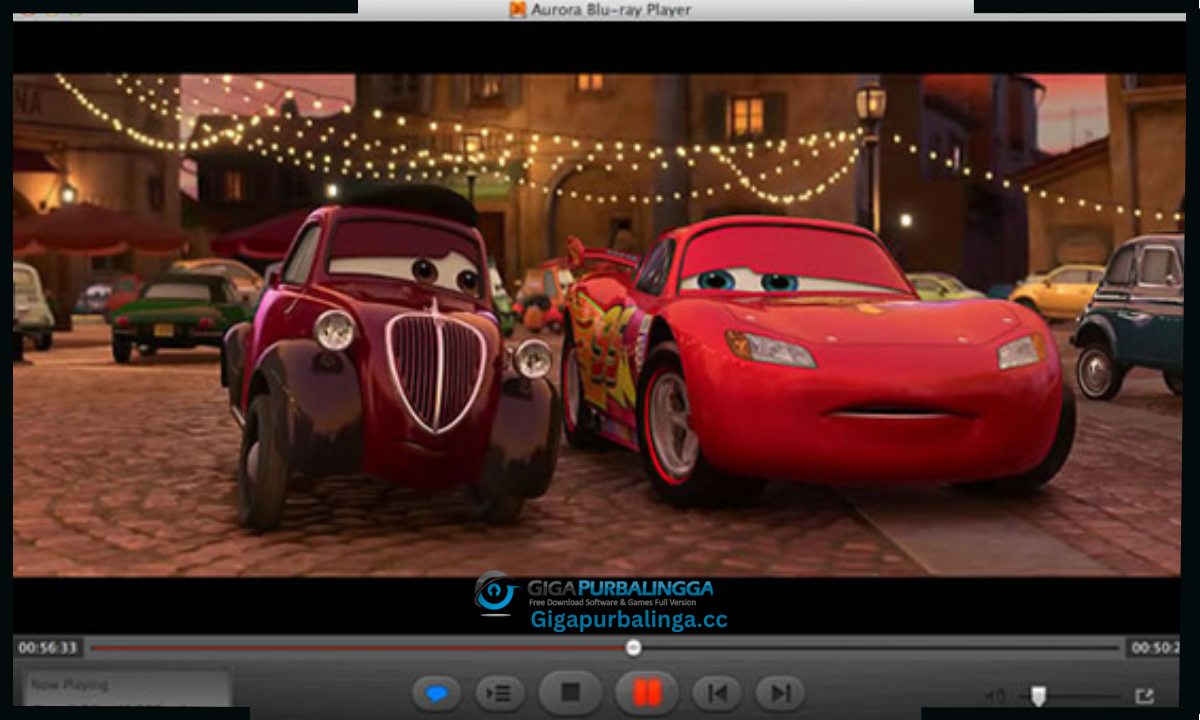Image resolution: width=1200 pixels, height=720 pixels.
Task: Click the playback progress slider knob
Action: click(x=633, y=648)
